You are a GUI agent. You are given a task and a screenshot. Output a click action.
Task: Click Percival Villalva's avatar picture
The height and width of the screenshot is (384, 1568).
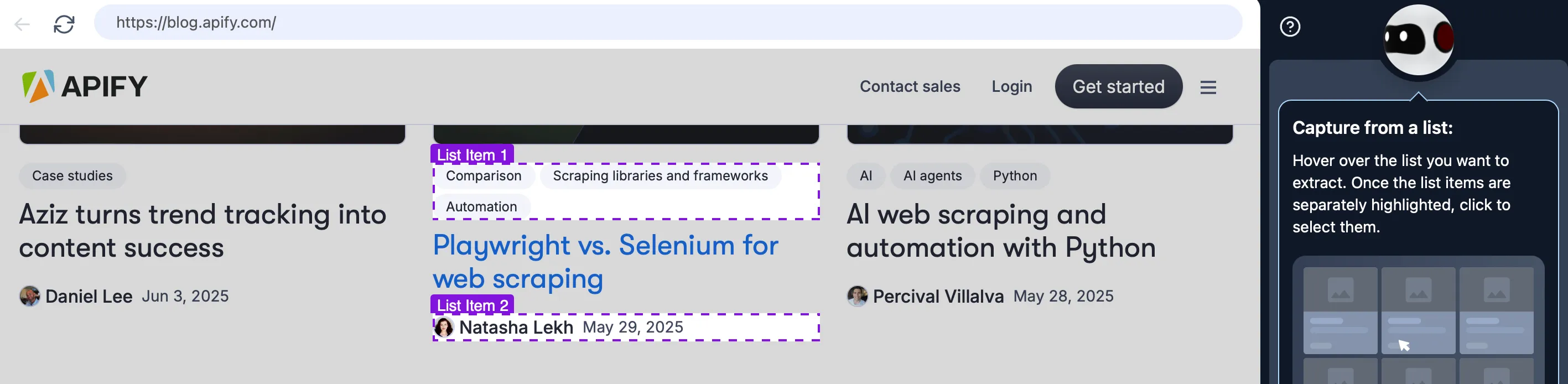click(x=857, y=297)
